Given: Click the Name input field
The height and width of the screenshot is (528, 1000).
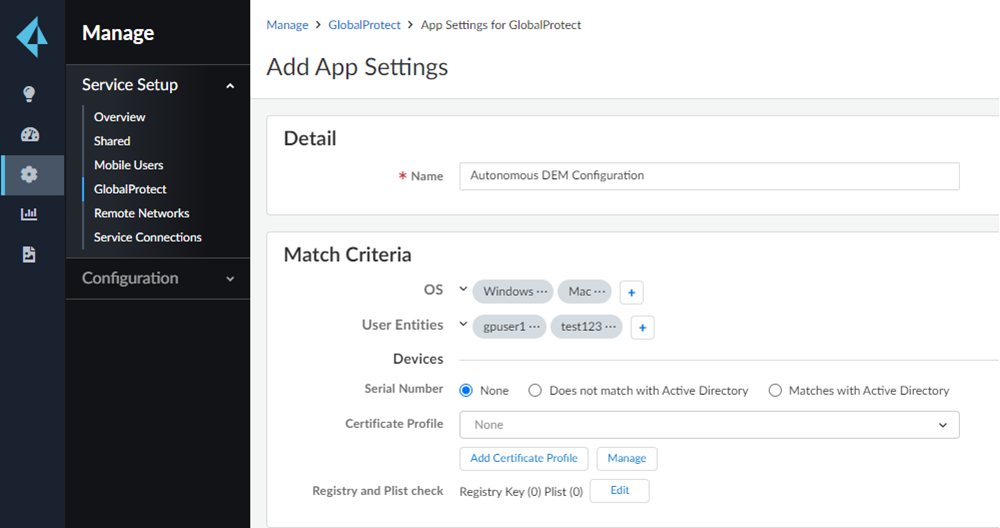Looking at the screenshot, I should (x=709, y=176).
